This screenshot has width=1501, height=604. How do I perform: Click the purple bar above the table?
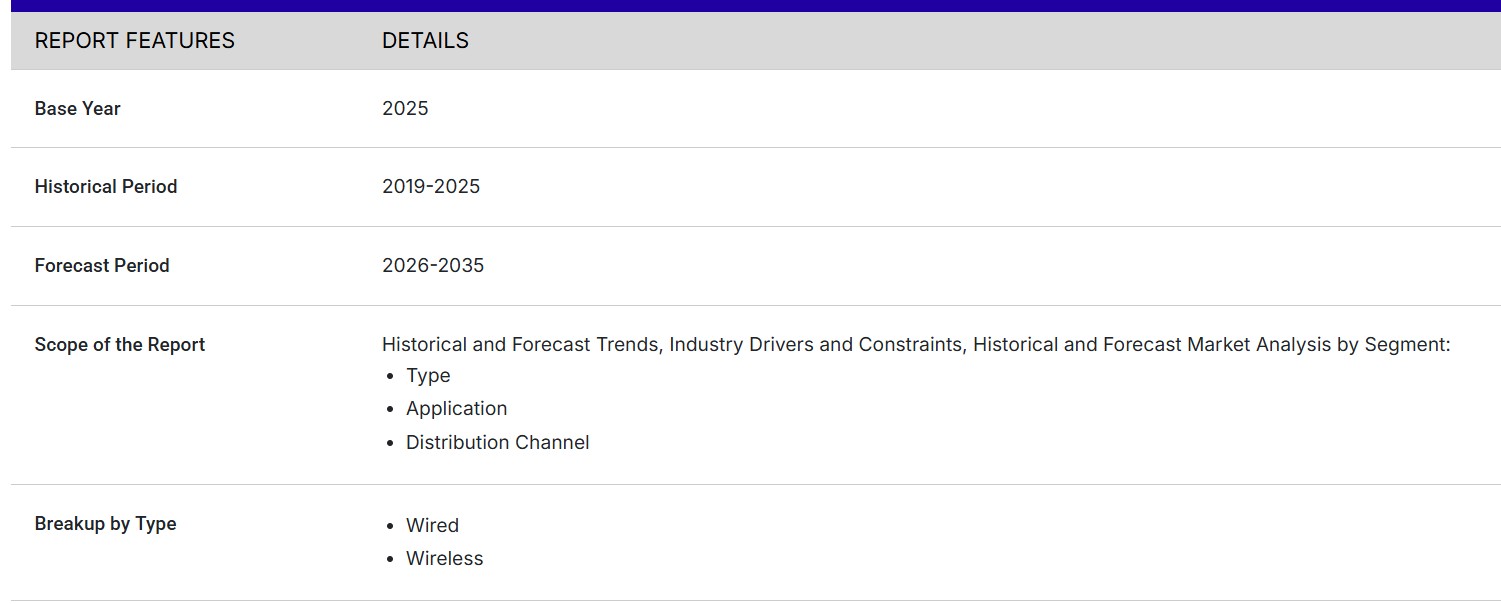click(750, 5)
